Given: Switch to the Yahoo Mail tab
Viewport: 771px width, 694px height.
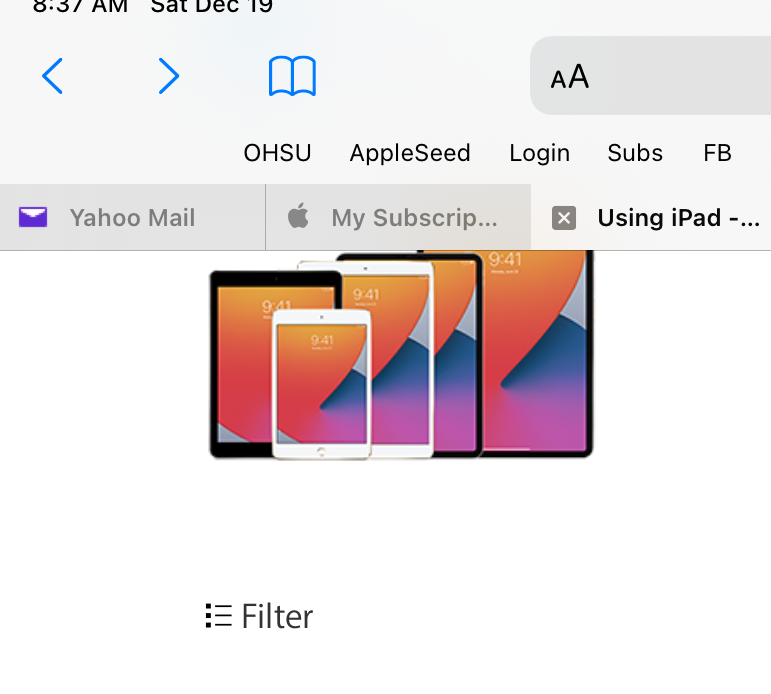Looking at the screenshot, I should (x=133, y=217).
